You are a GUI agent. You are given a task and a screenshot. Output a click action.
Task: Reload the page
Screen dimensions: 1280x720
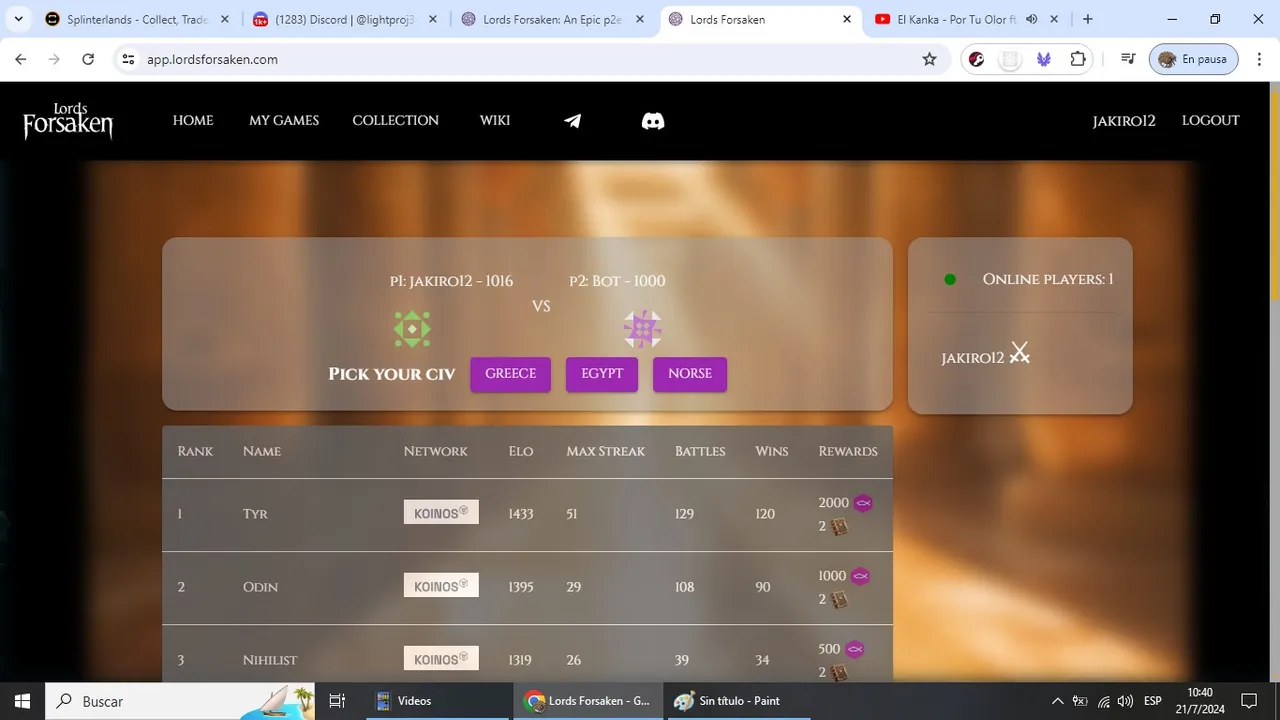(88, 59)
